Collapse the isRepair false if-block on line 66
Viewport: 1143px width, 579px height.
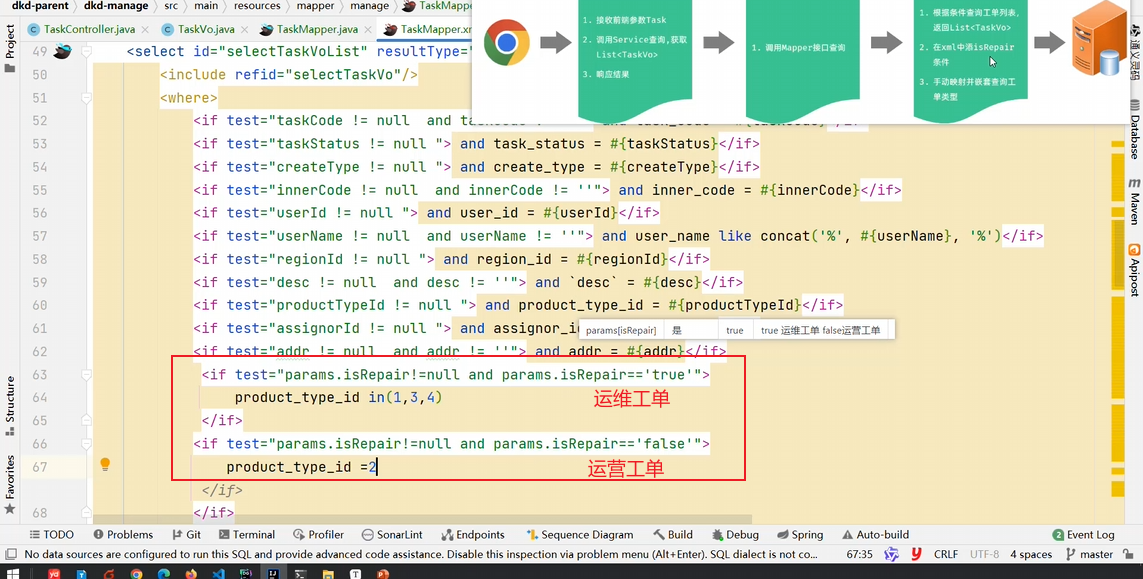click(x=86, y=443)
